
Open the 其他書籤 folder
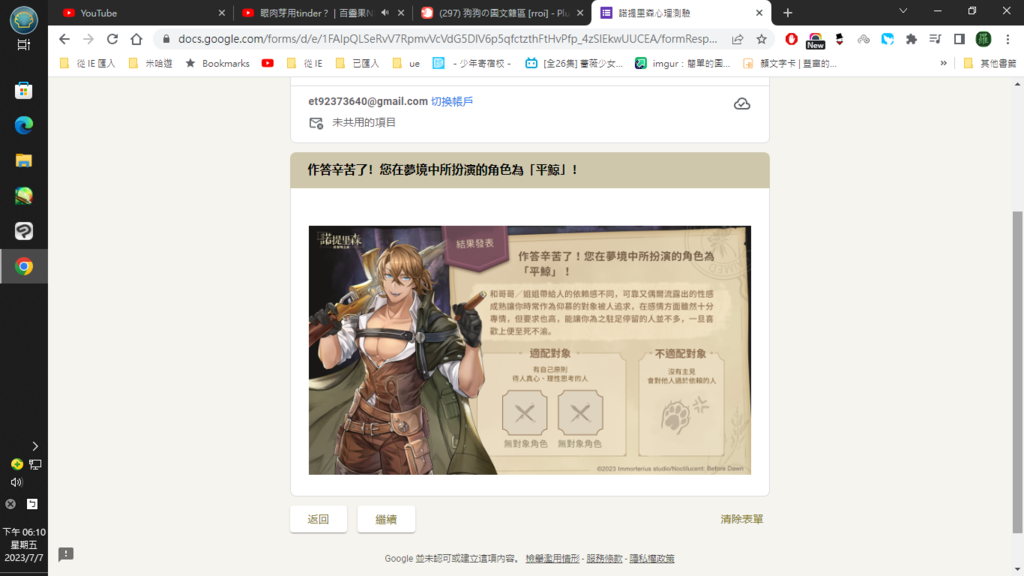click(989, 63)
